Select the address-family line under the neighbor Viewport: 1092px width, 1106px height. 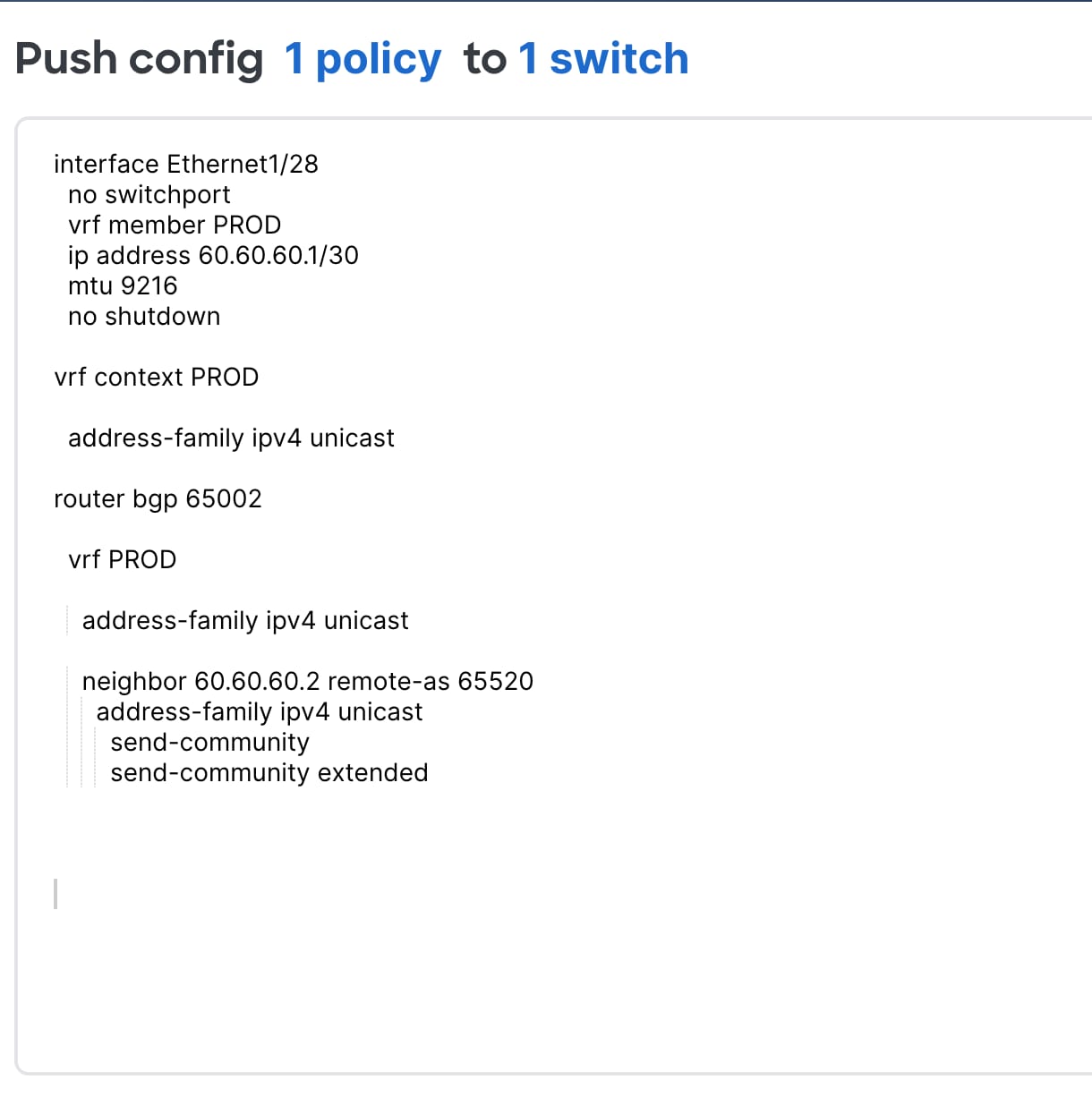point(260,711)
